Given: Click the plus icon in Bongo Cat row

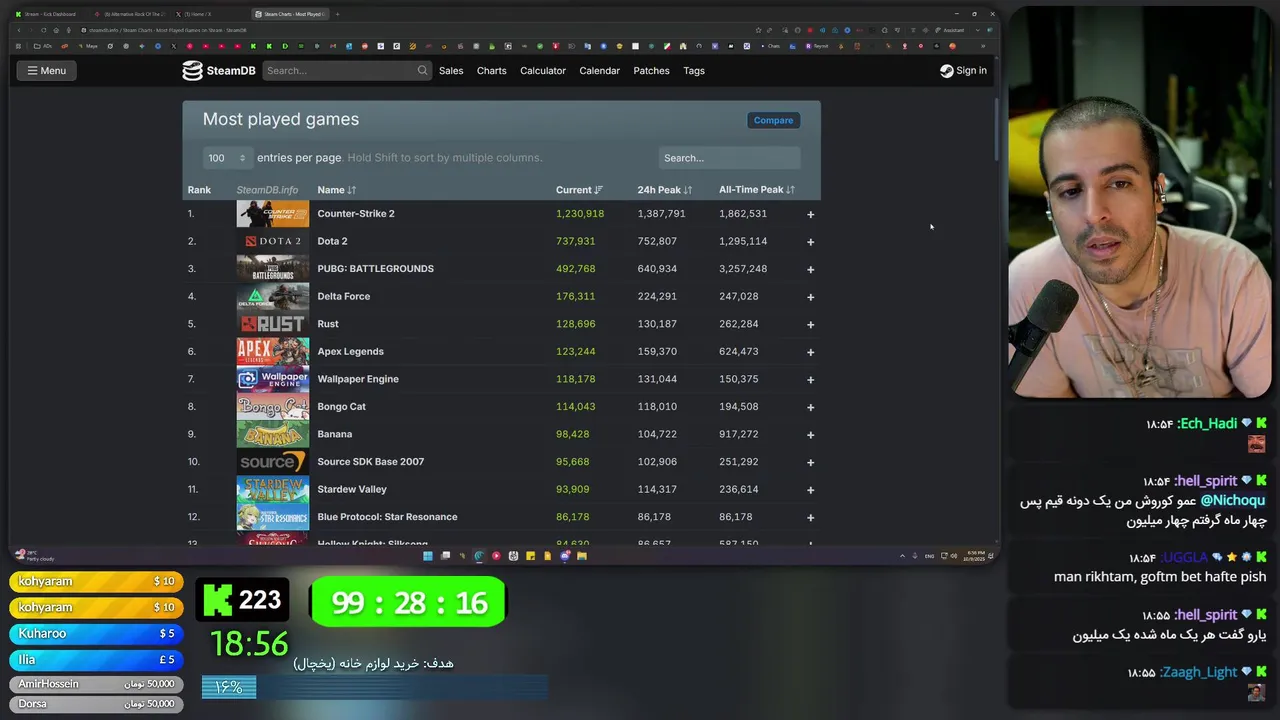Looking at the screenshot, I should click(x=810, y=407).
